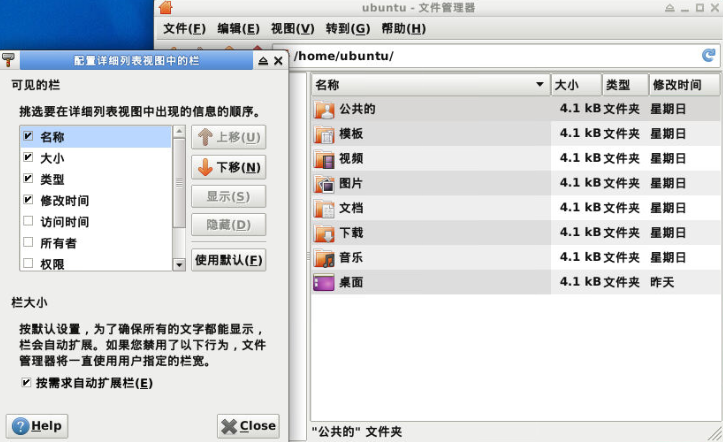Screen dimensions: 723x442
Task: Click the Help button in dialog
Action: 37,426
